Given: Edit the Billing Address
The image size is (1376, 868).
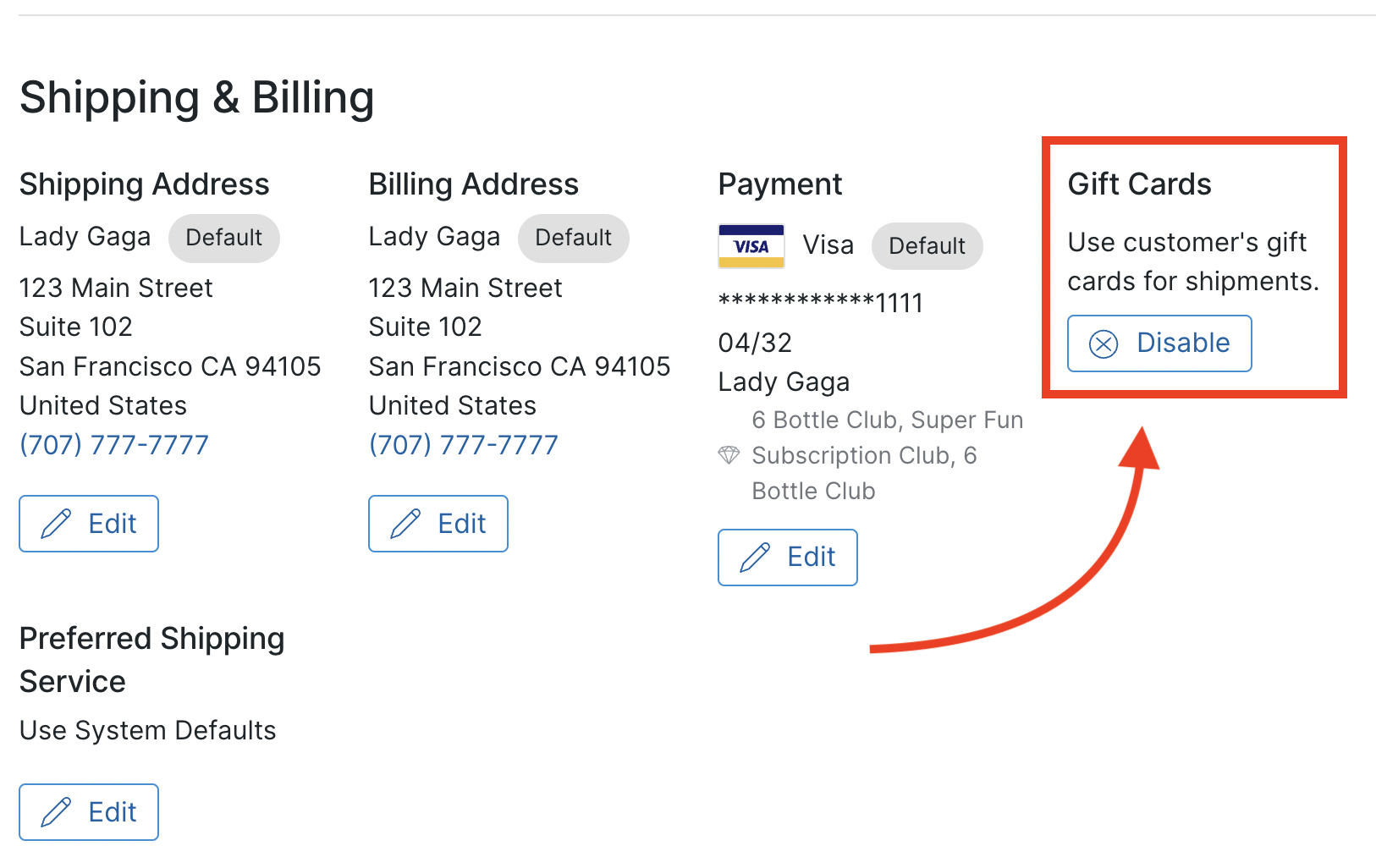Looking at the screenshot, I should 438,524.
